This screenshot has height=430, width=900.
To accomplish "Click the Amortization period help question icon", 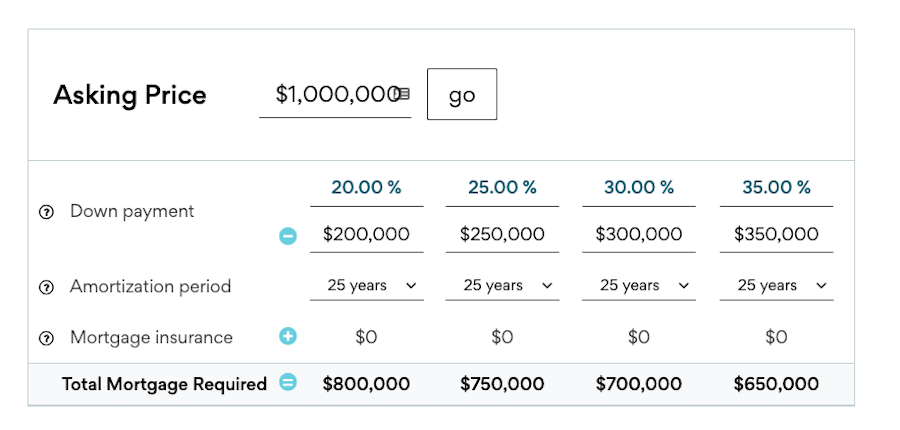I will click(46, 287).
